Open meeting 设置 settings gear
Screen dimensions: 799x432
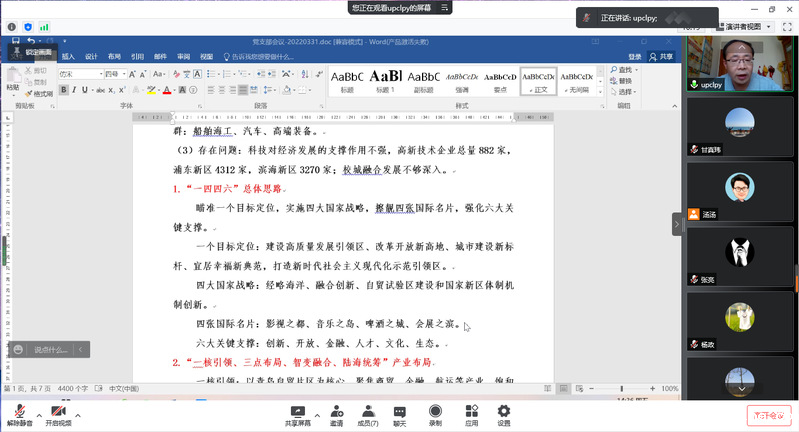[503, 416]
